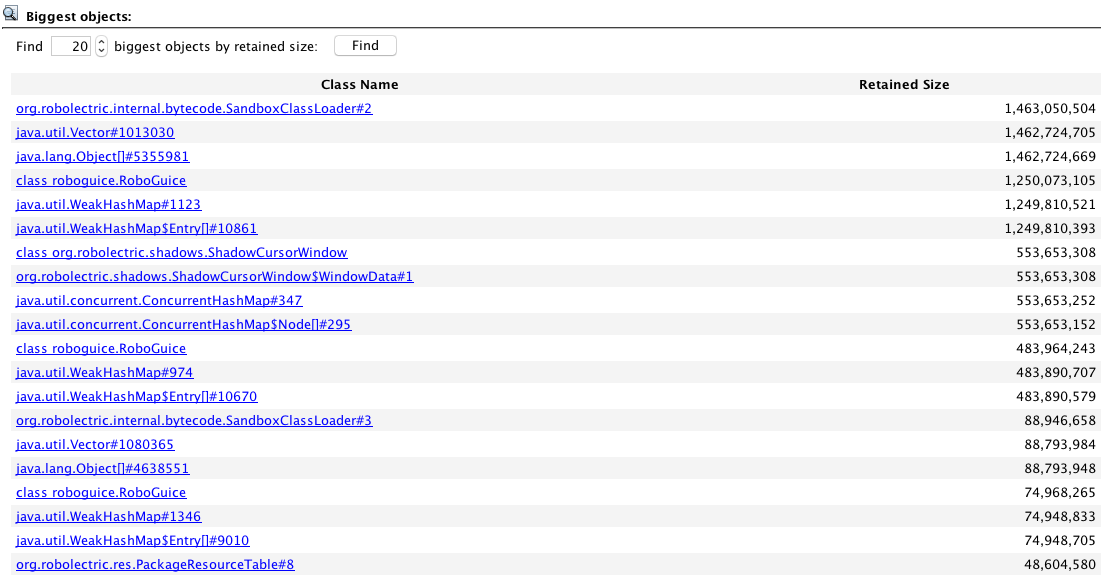Select the object count input field

point(70,45)
